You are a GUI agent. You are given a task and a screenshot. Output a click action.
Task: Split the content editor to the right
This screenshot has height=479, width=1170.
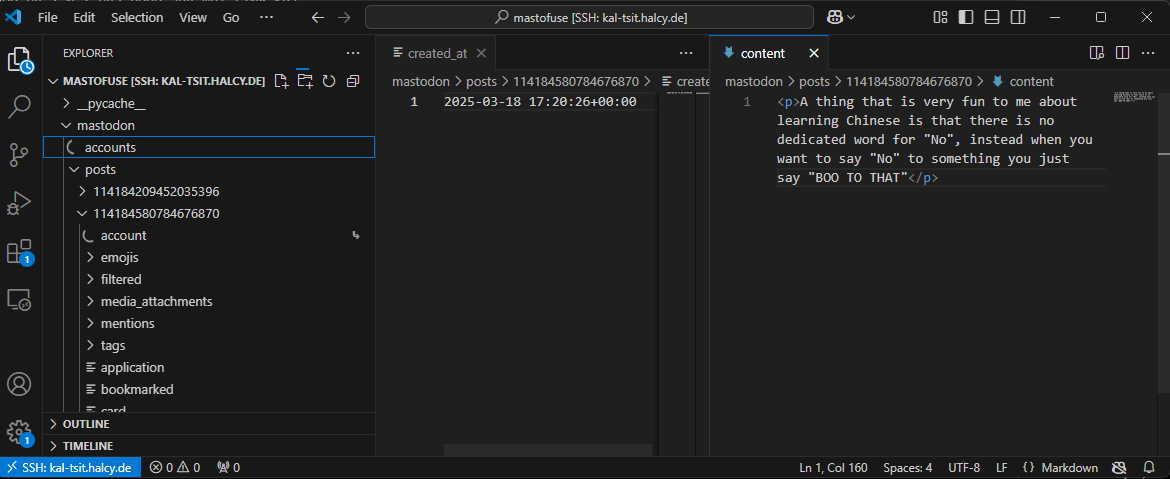click(x=1122, y=53)
